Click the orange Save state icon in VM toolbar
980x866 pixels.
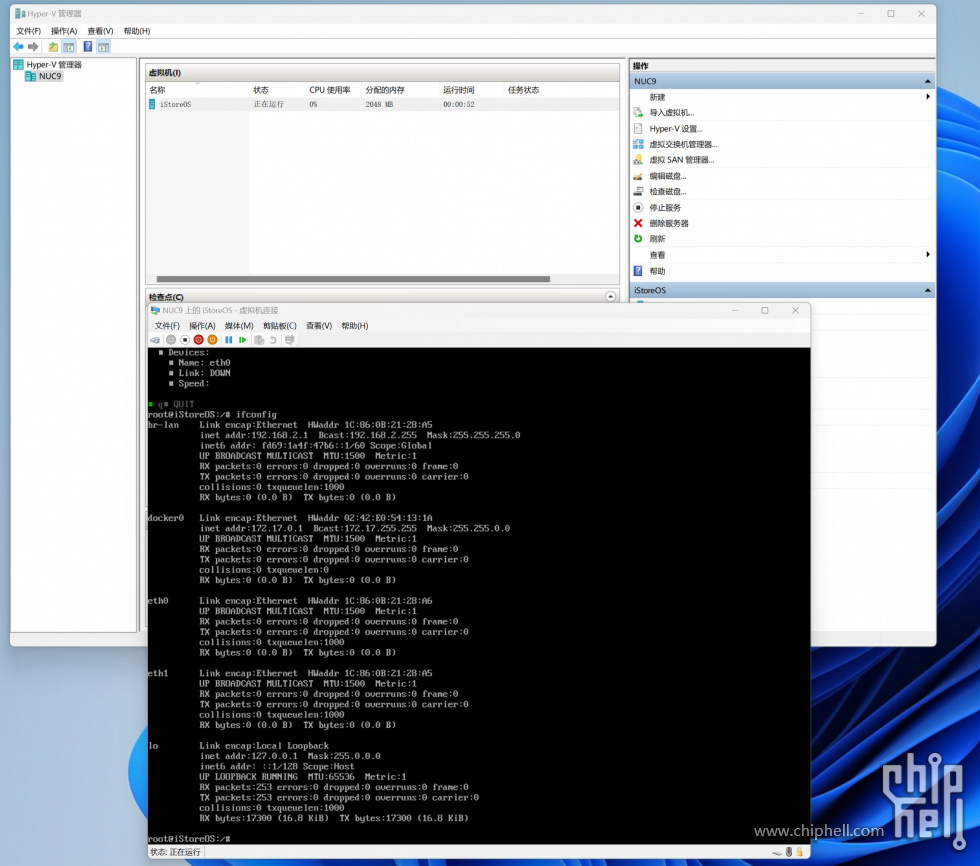coord(212,340)
